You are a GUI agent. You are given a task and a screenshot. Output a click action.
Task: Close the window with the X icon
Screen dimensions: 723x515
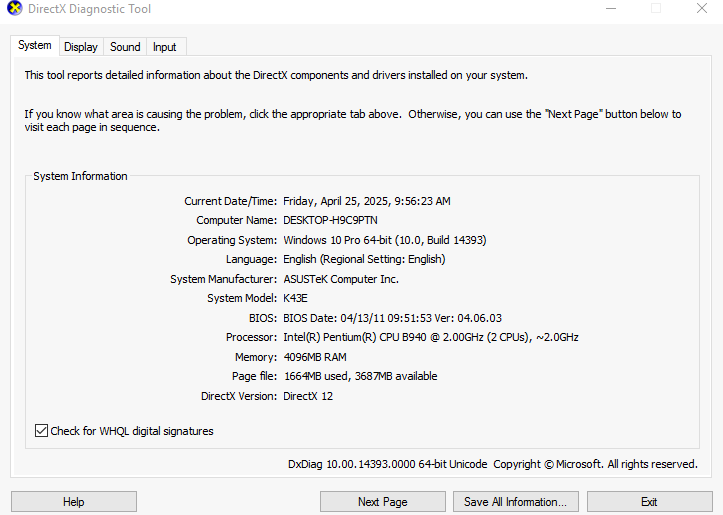pos(702,8)
